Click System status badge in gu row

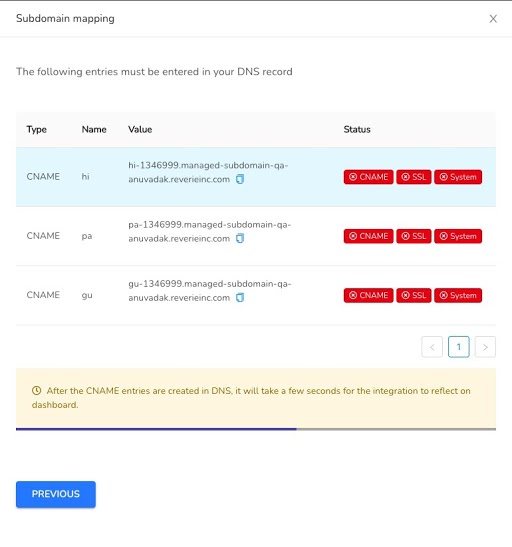click(x=458, y=295)
